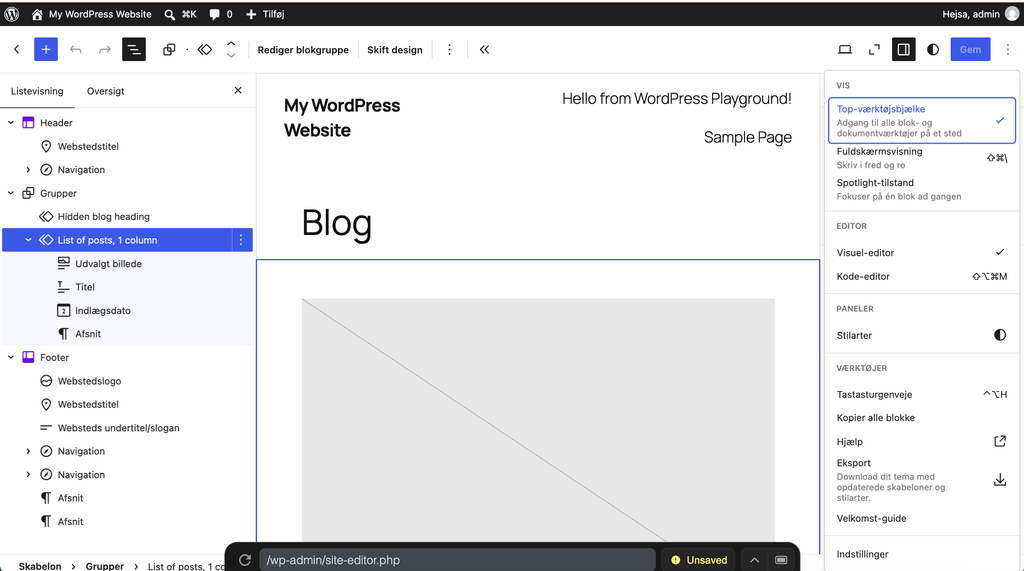1024x571 pixels.
Task: Switch to Kode-editor
Action: [921, 276]
